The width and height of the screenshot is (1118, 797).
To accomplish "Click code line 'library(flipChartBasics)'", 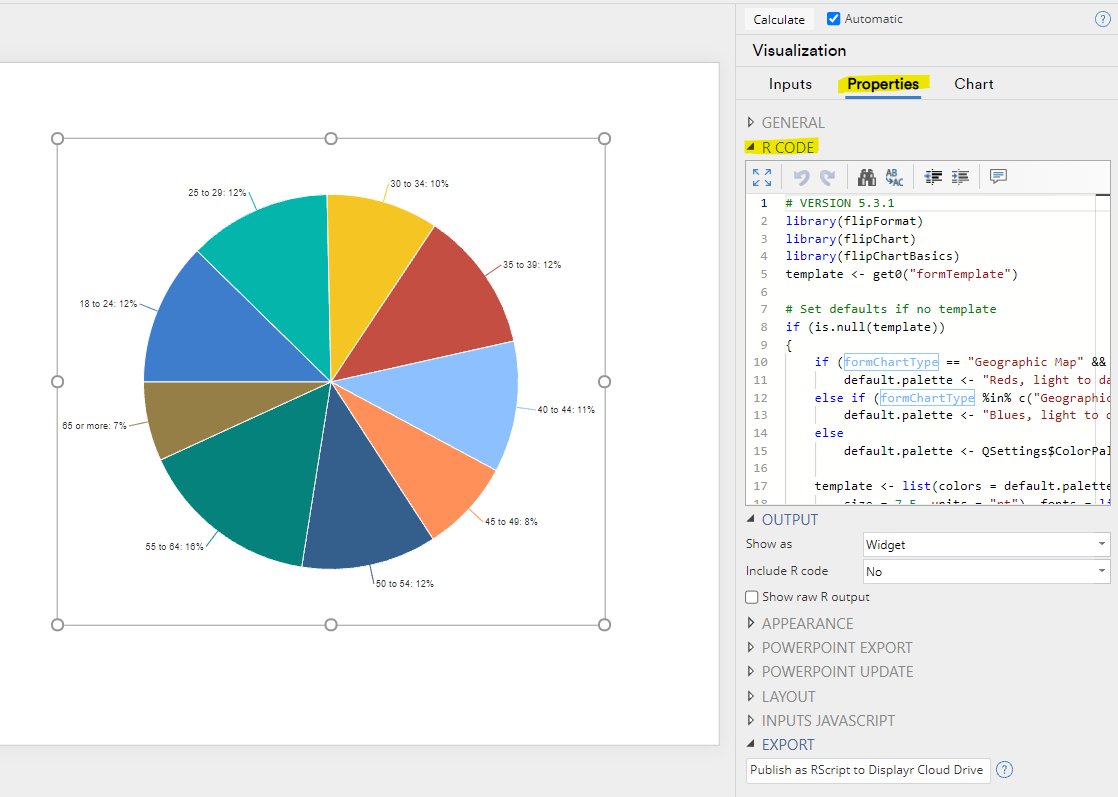I will point(873,256).
